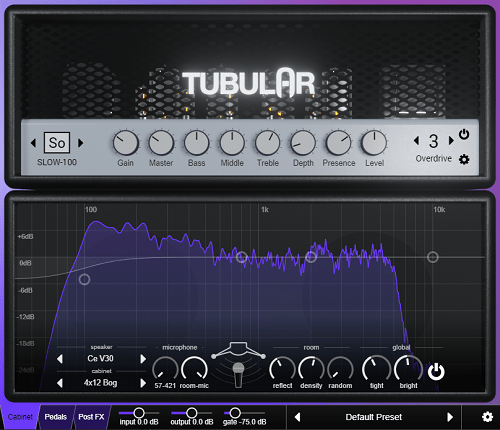Switch to next amp model after SLOW-100
500x430 pixels.
80,143
